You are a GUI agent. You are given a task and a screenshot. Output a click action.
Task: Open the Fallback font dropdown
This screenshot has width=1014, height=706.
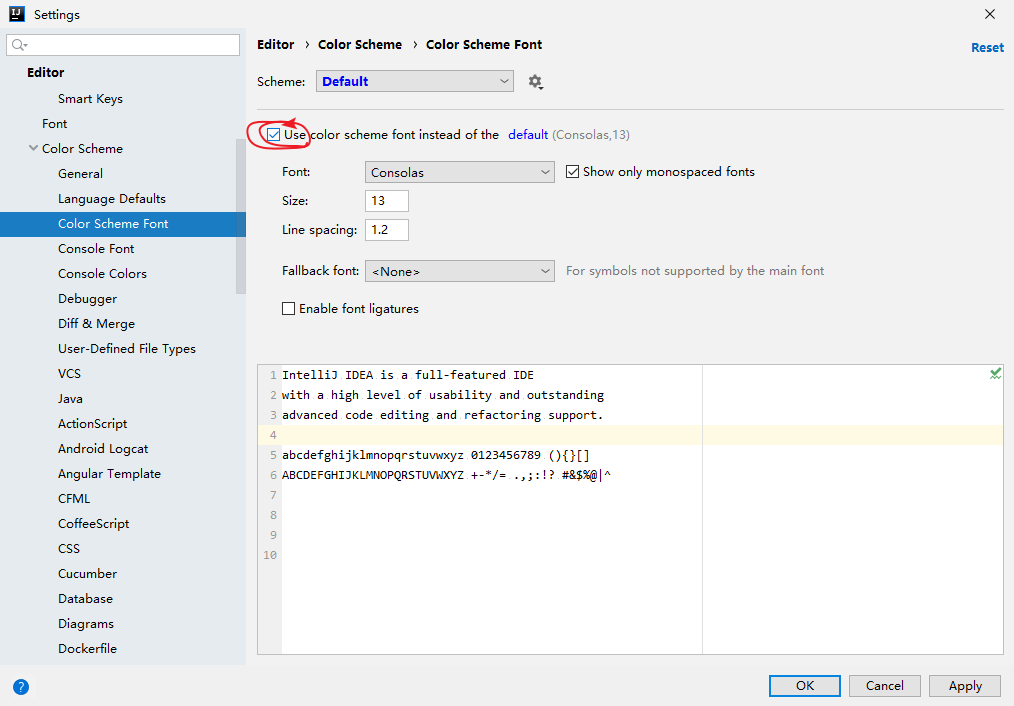click(x=460, y=271)
